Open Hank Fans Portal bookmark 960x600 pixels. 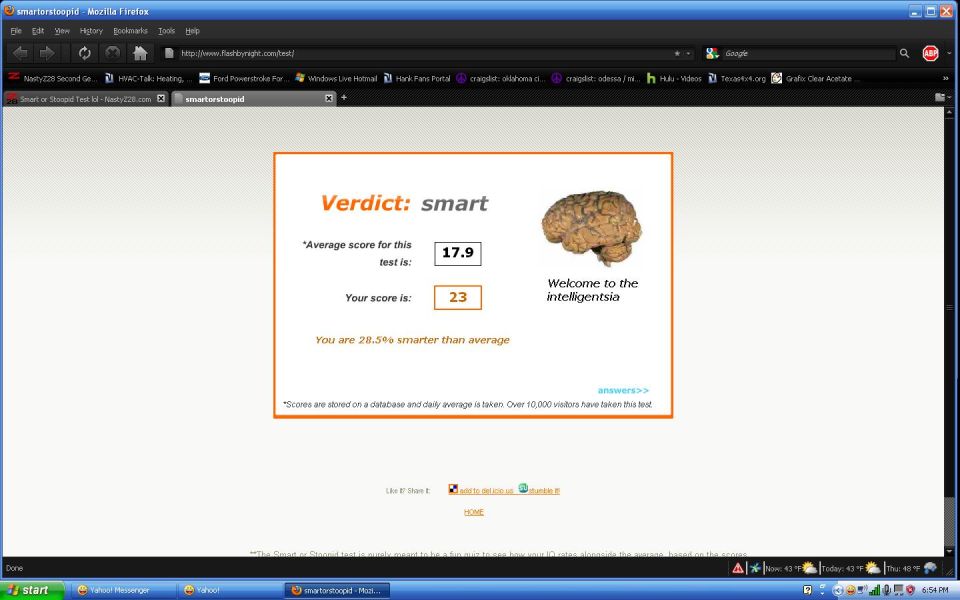(x=416, y=78)
